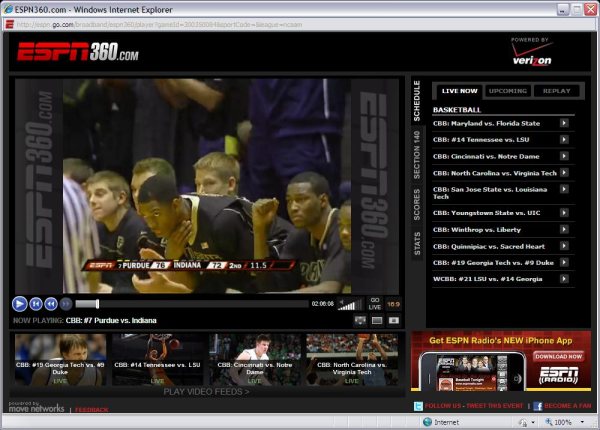Click the skip-to-start button

[x=36, y=304]
